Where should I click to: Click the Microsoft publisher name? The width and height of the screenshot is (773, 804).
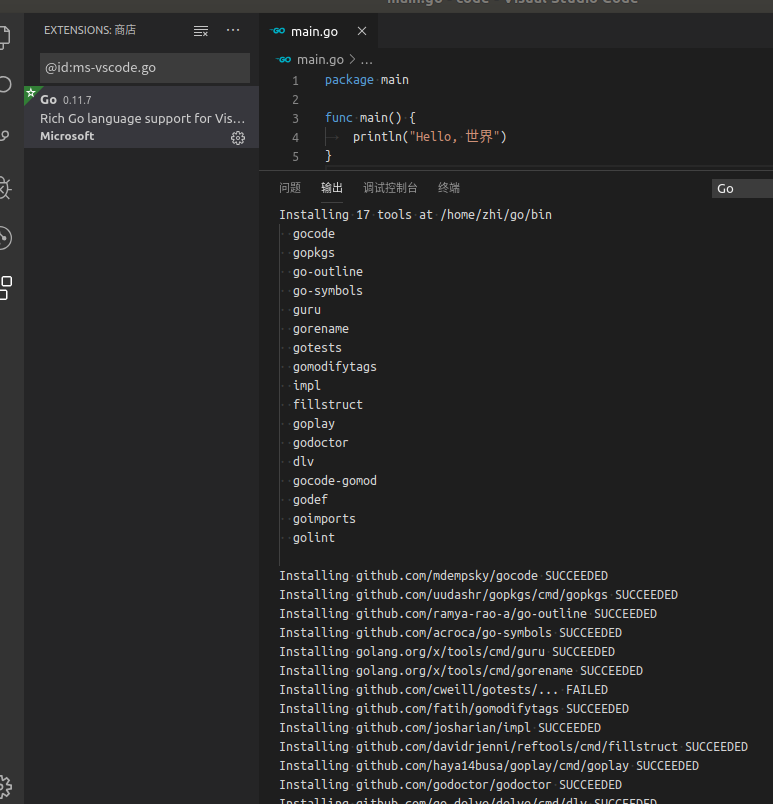click(x=67, y=136)
